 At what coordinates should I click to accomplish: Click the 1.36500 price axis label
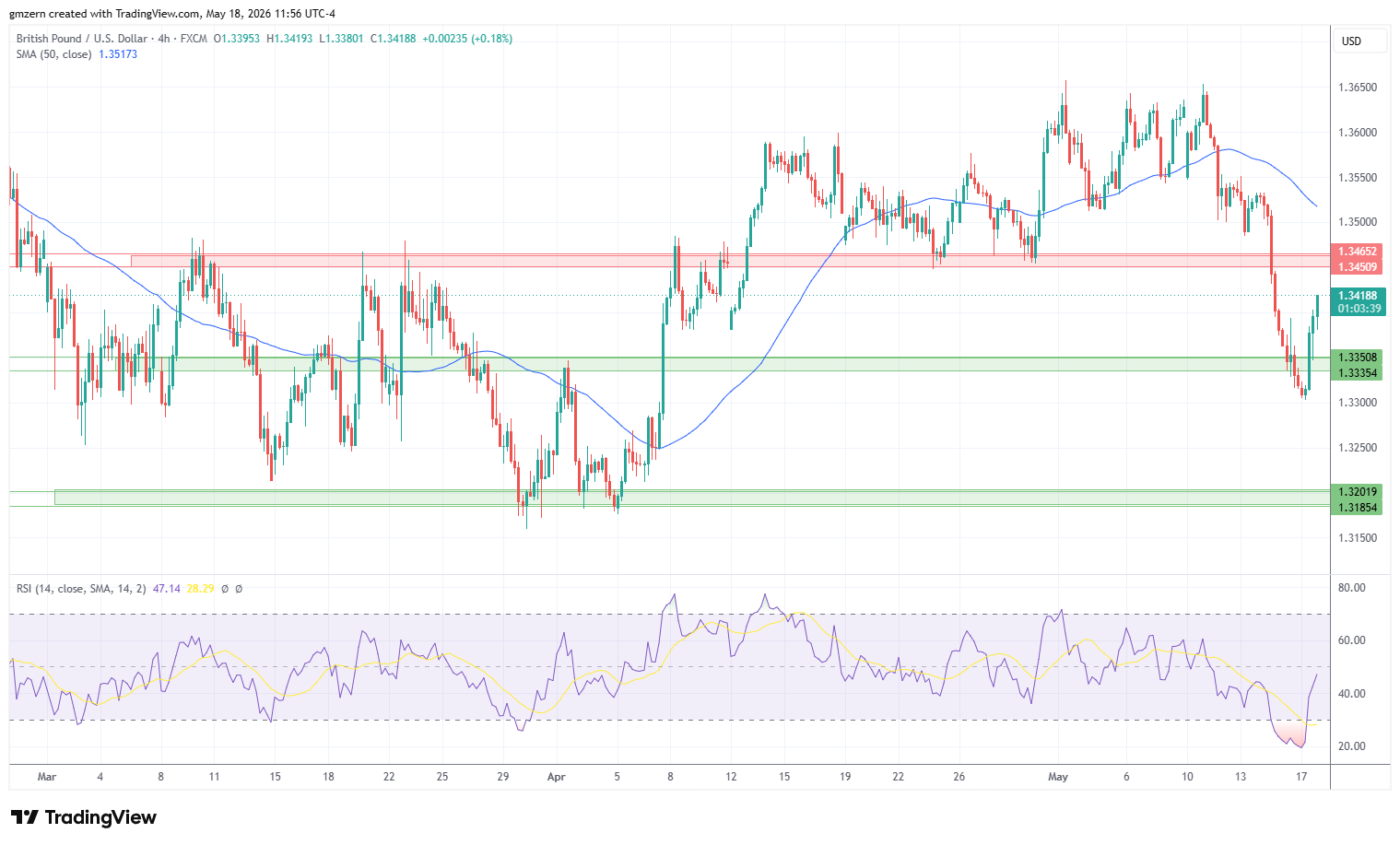click(x=1358, y=88)
